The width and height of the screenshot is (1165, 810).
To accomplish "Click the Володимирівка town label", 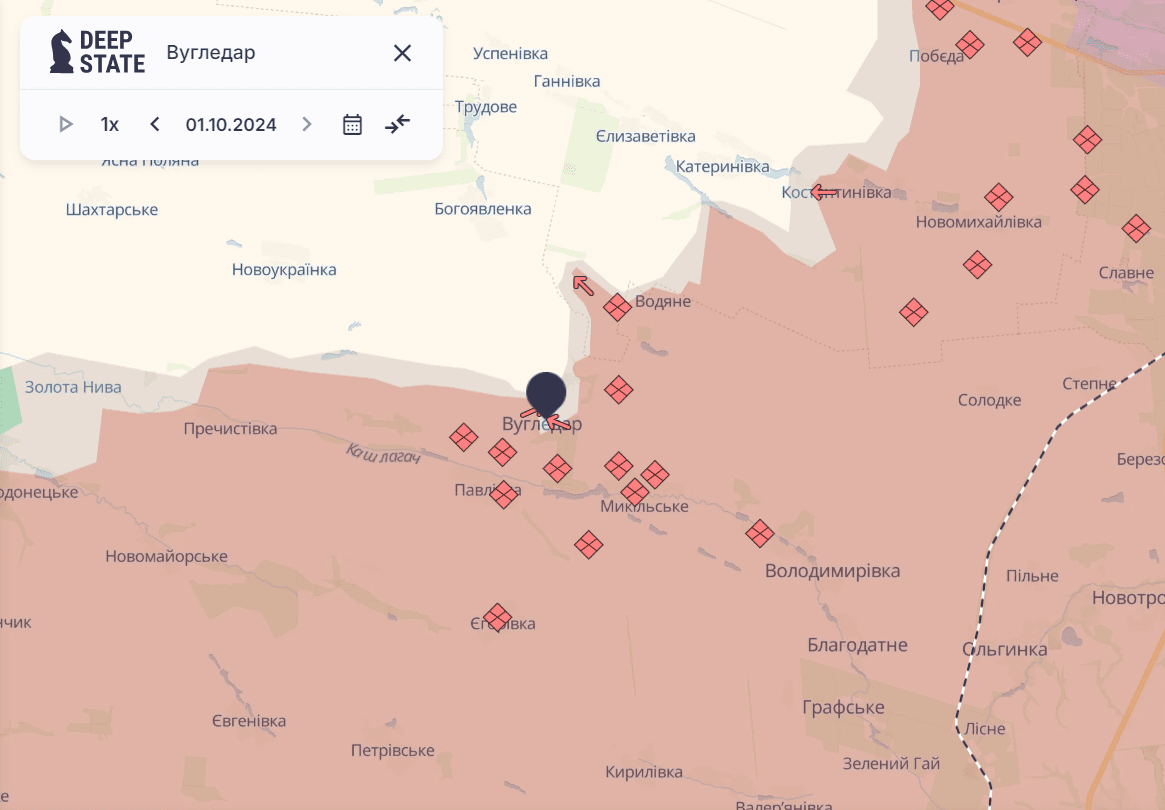I will click(x=832, y=571).
